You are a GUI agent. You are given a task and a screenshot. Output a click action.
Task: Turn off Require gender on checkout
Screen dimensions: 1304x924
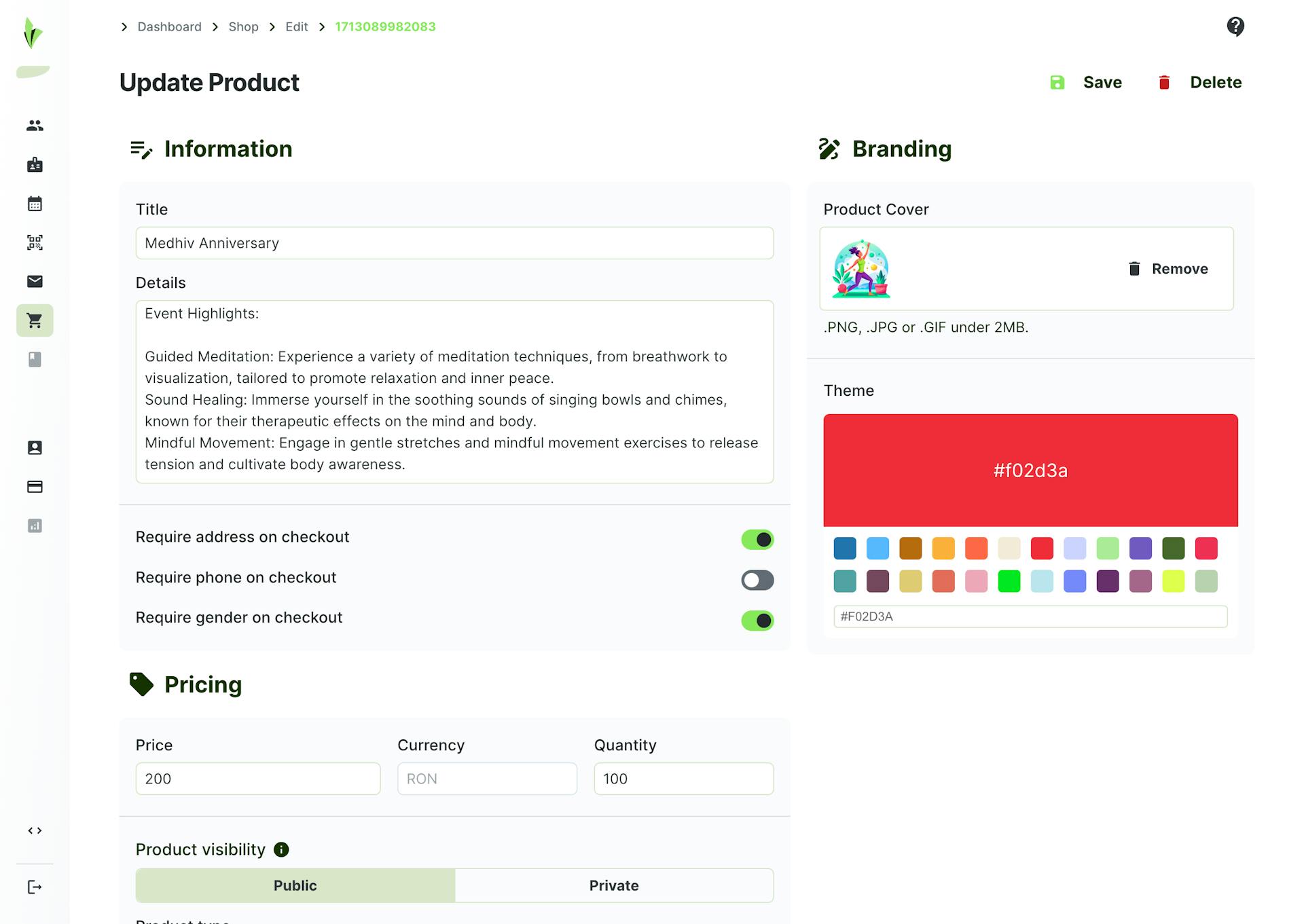tap(757, 620)
